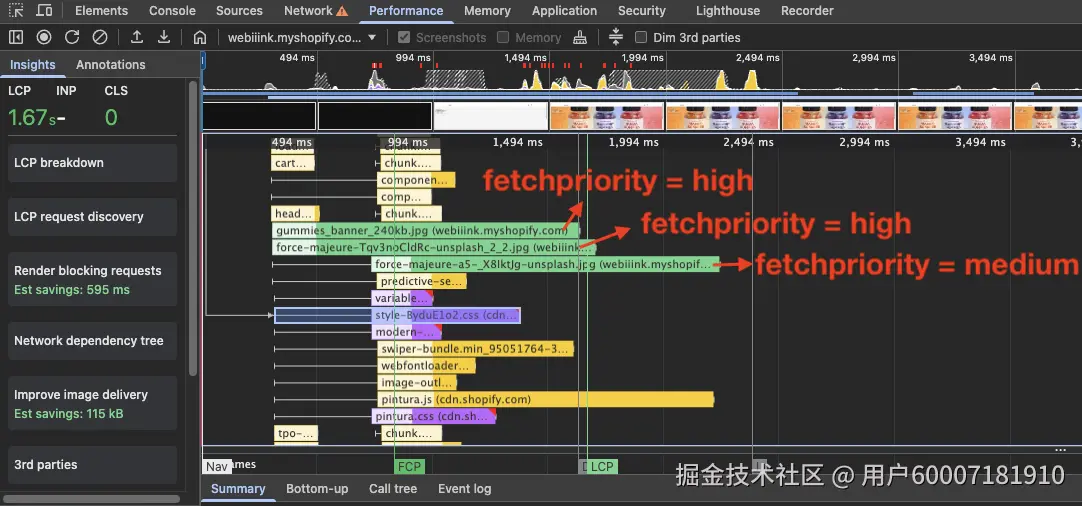The image size is (1082, 506).
Task: Expand the LCP breakdown insight
Action: [x=92, y=163]
